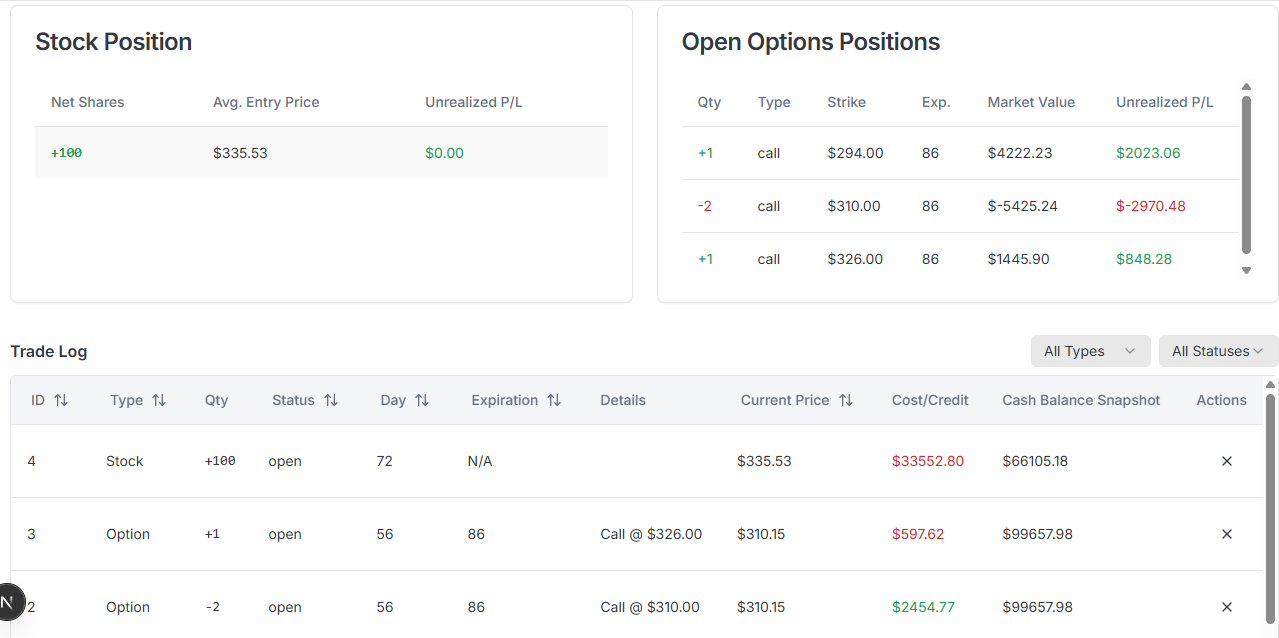Remove the Call @ $326.00 option trade
The height and width of the screenshot is (638, 1279).
click(x=1227, y=534)
